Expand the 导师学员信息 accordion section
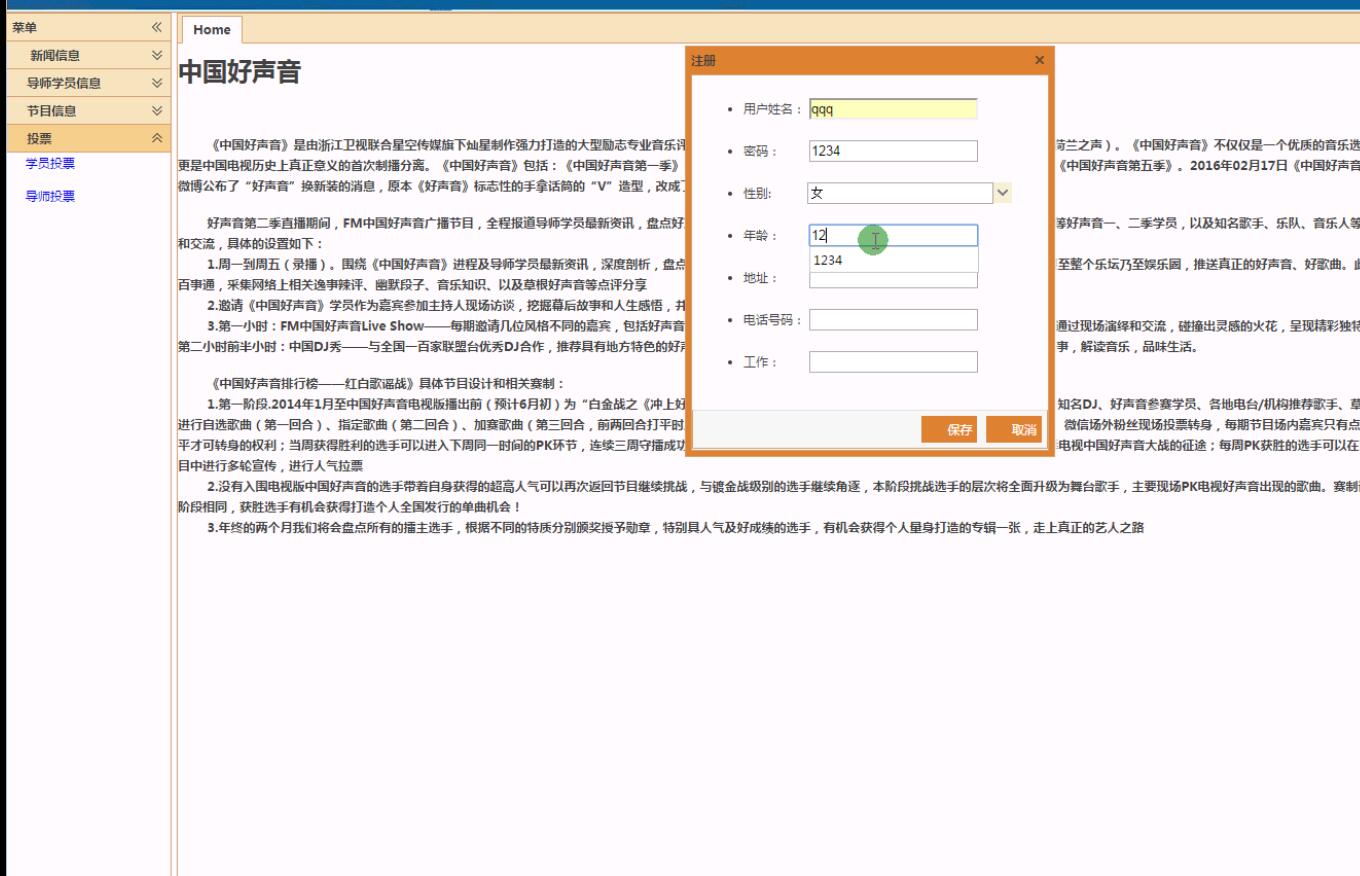The image size is (1360, 876). point(157,83)
